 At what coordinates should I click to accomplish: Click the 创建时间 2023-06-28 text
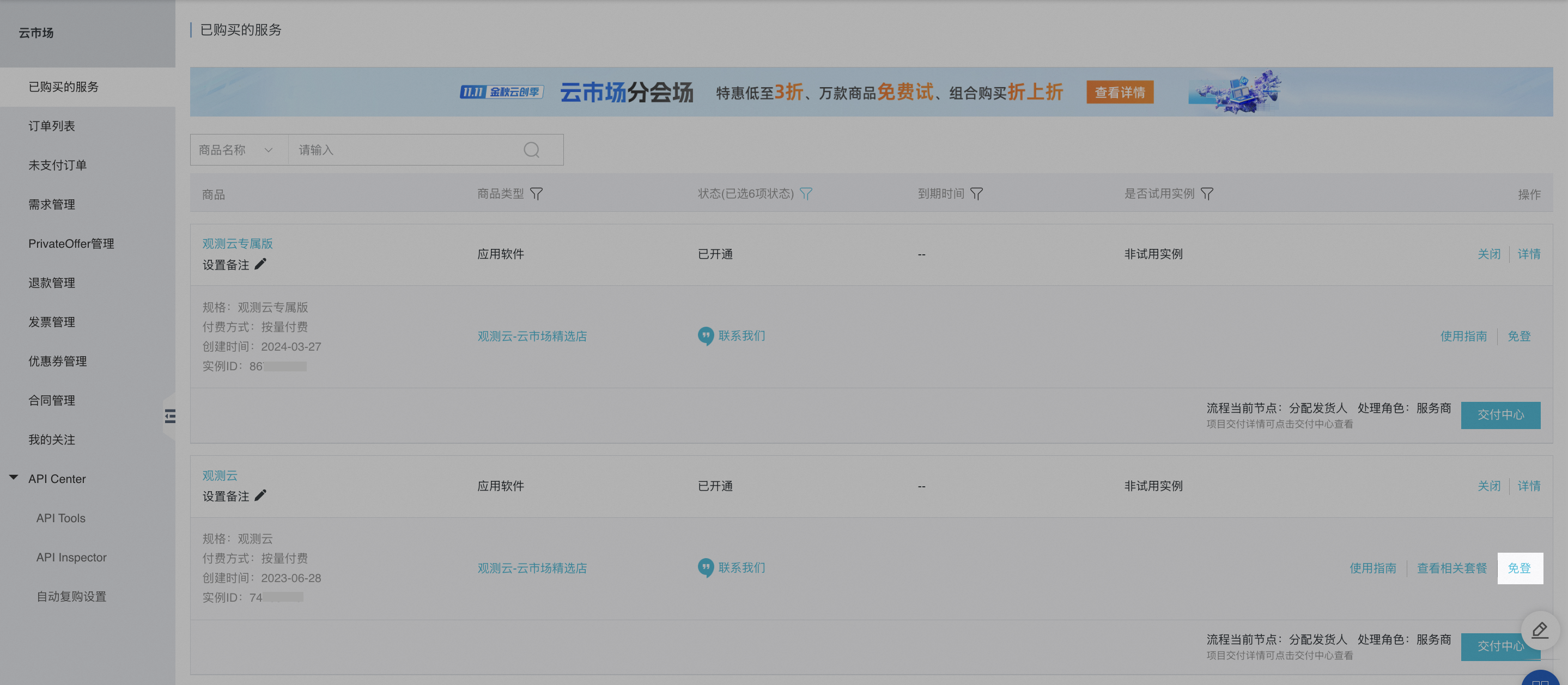[x=262, y=578]
